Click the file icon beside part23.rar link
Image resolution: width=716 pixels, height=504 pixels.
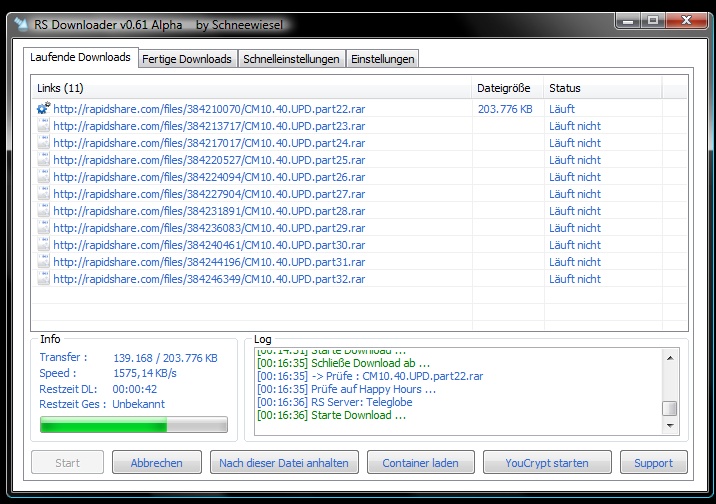43,125
